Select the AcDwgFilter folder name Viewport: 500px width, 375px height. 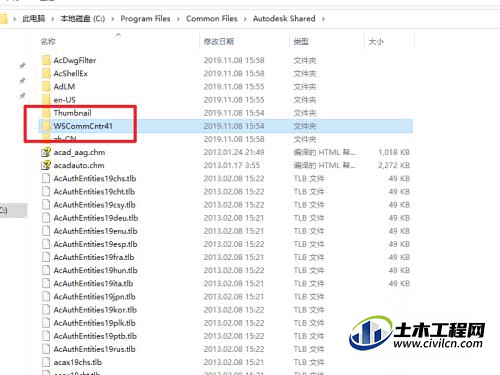pyautogui.click(x=75, y=60)
